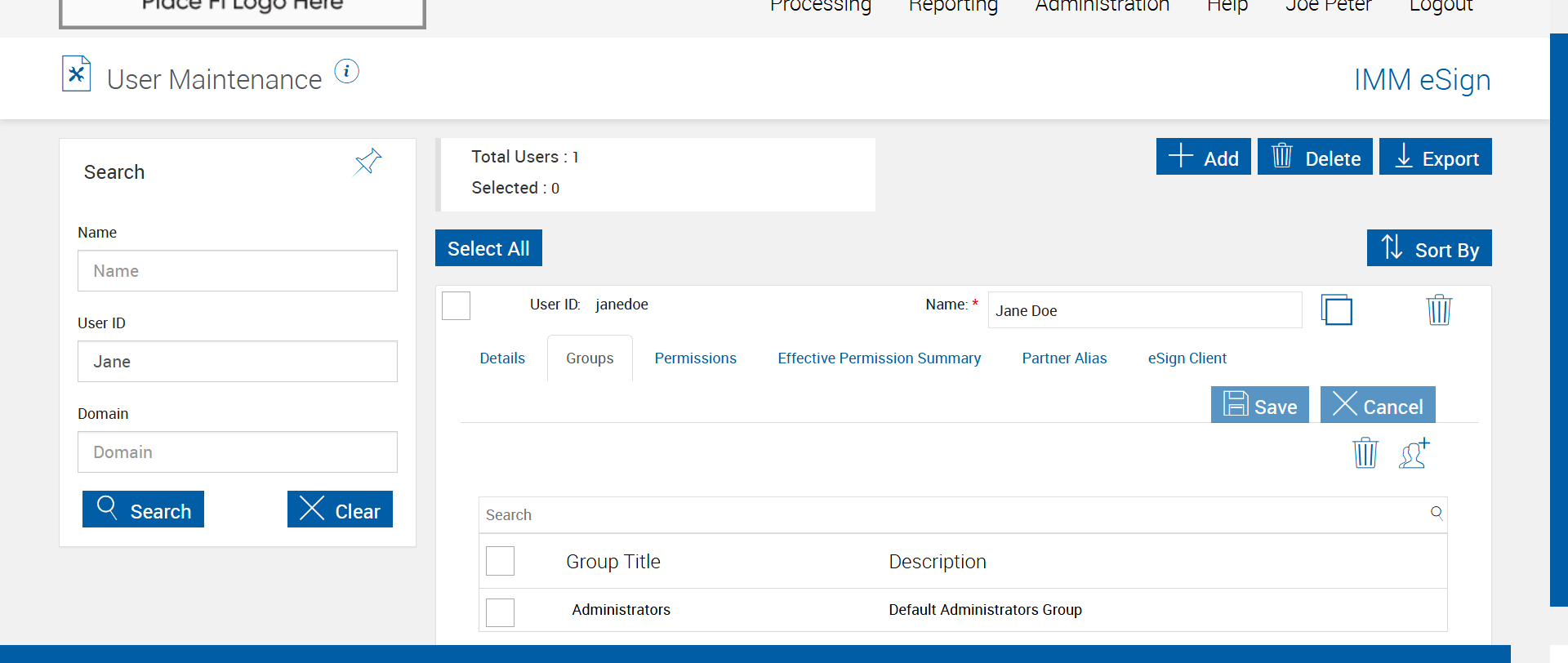Click the info icon beside User Maintenance

(x=346, y=71)
